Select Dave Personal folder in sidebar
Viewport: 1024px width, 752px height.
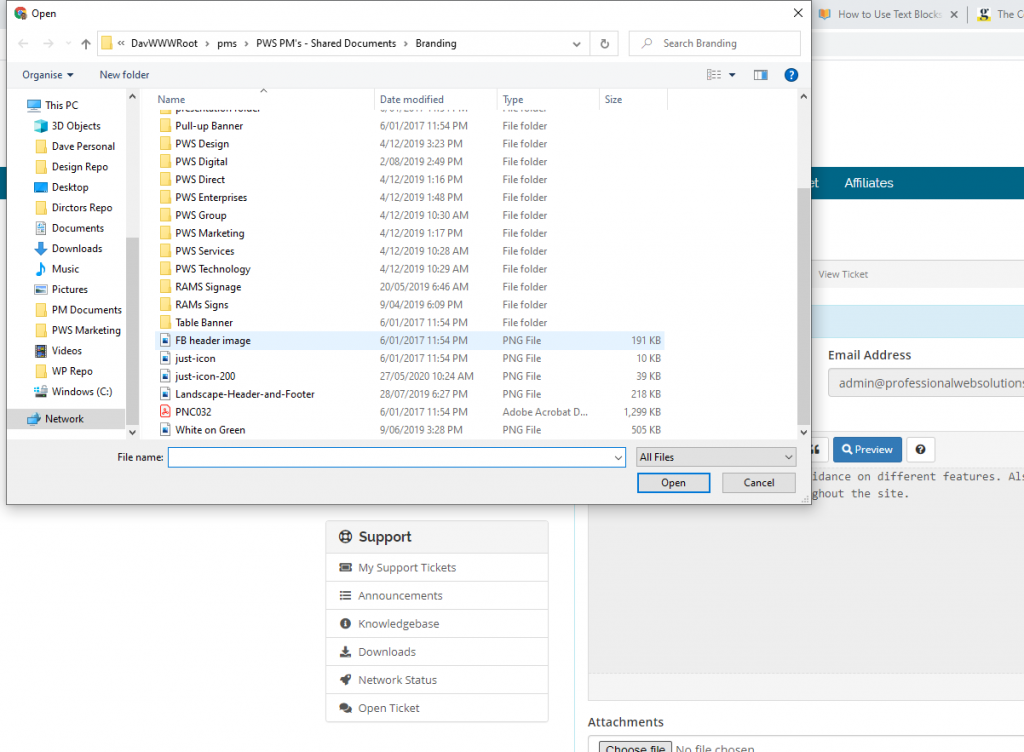click(83, 146)
